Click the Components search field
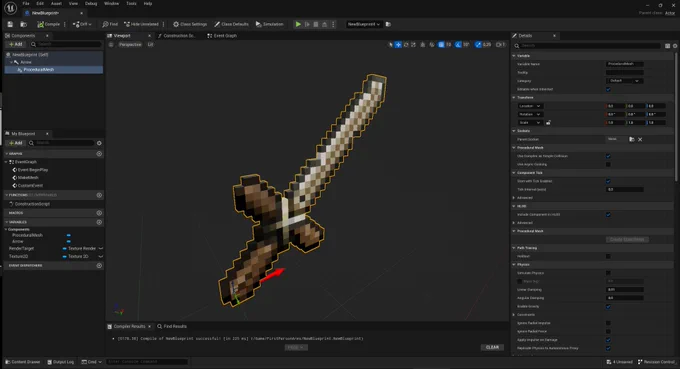Screen dimensions: 680x369 66,44
